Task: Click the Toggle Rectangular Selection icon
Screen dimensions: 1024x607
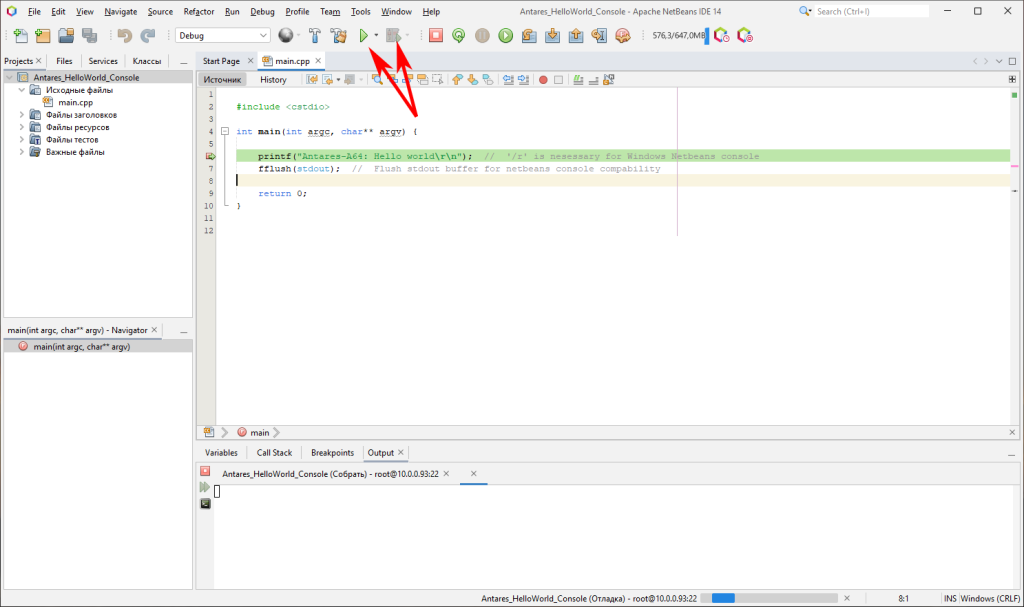Action: [x=438, y=80]
